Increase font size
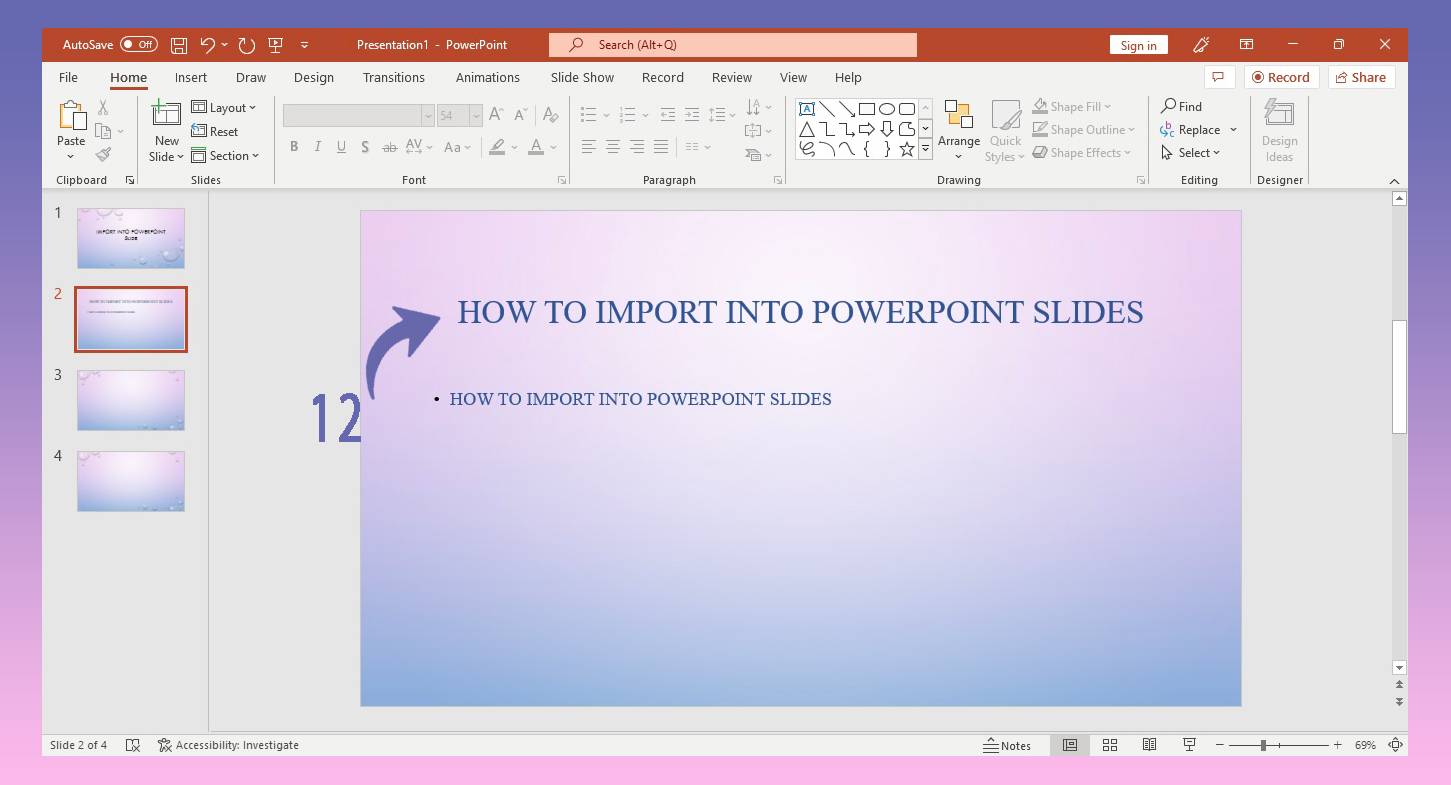This screenshot has height=785, width=1451. 497,115
